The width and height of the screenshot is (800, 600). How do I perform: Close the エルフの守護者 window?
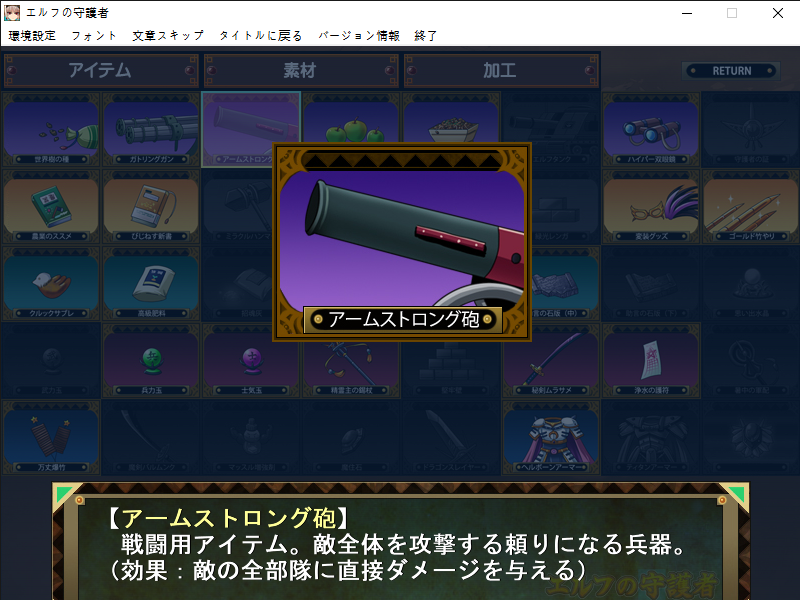(x=777, y=13)
